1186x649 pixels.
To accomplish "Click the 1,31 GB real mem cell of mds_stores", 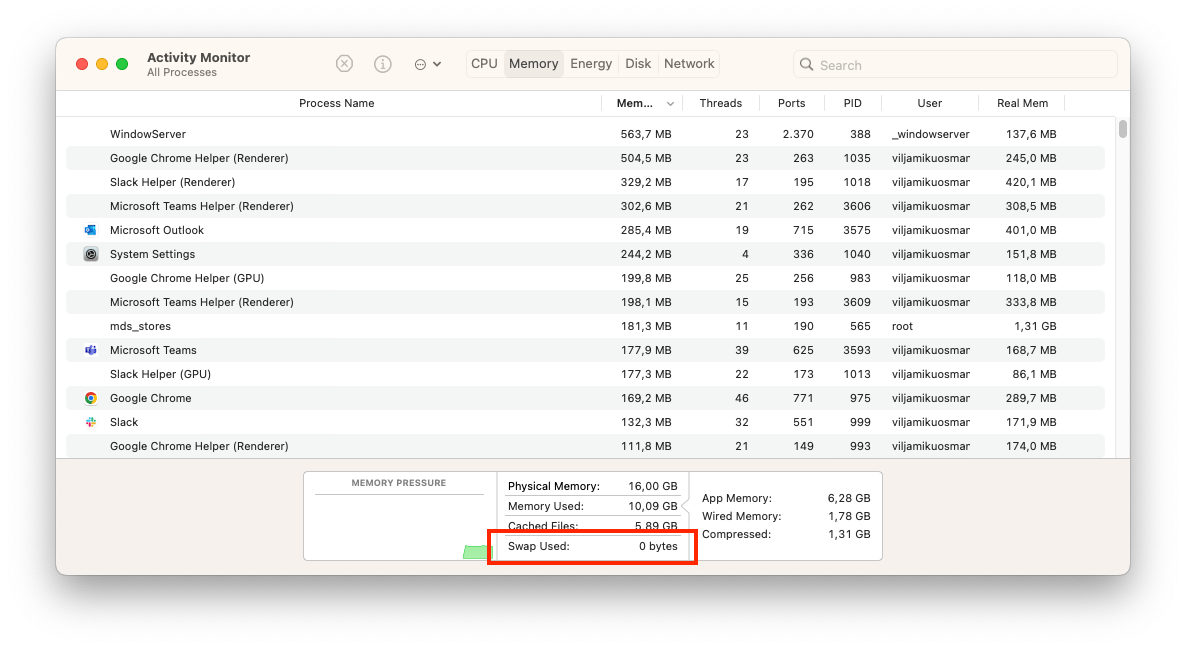I will click(1035, 326).
